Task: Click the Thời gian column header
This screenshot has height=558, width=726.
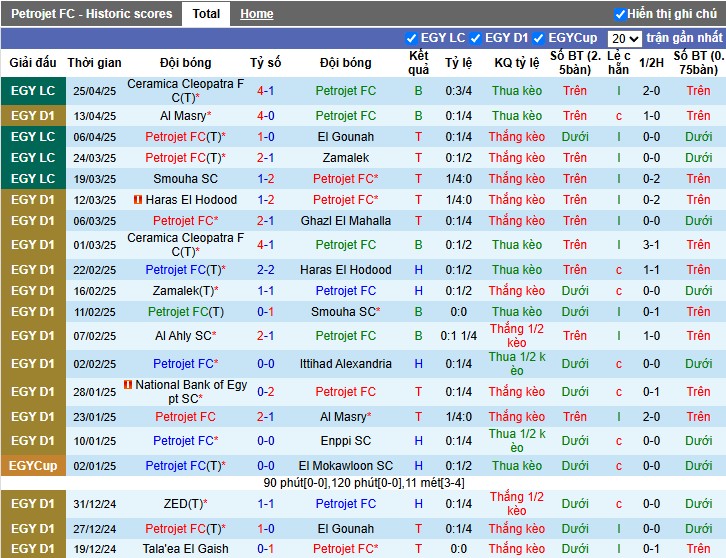Action: click(94, 63)
